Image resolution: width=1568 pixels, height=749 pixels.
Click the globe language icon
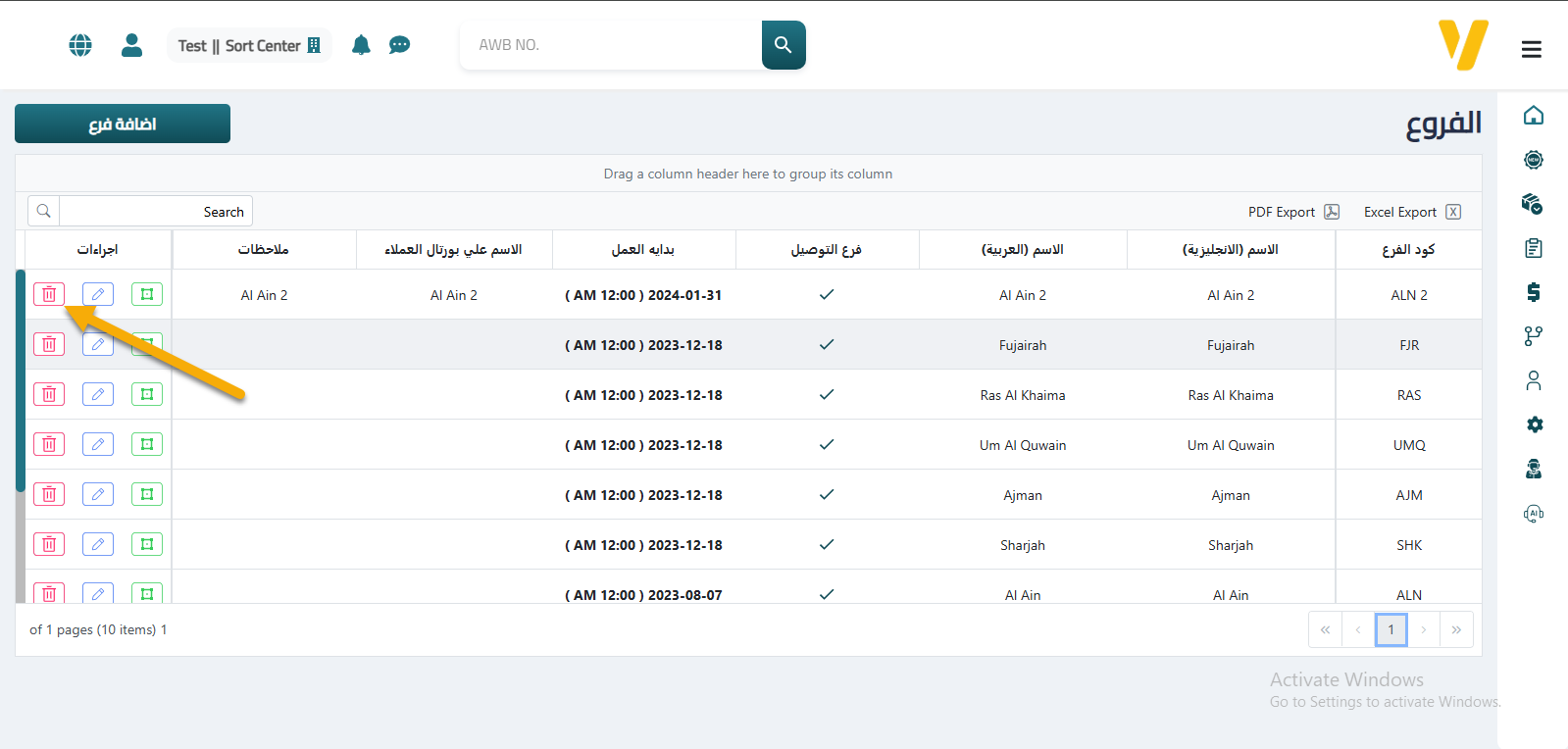(80, 45)
